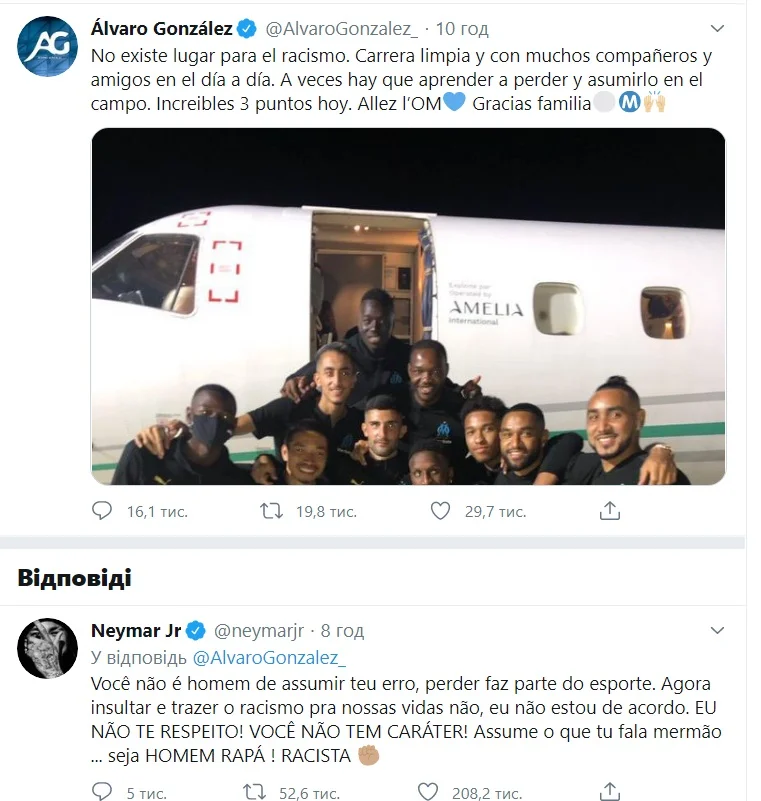Open the @neymarjr handle link

point(258,631)
